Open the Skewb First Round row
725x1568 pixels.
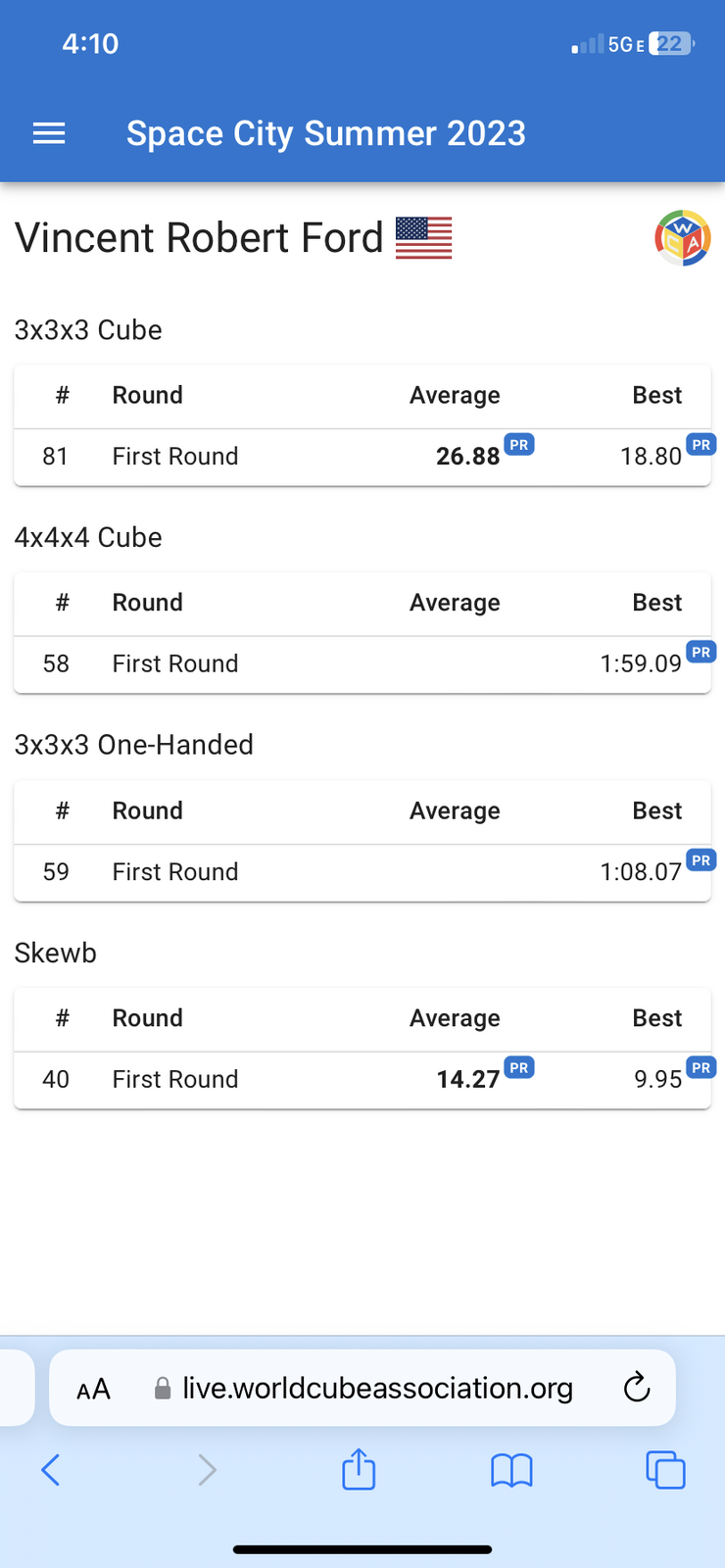[x=362, y=1080]
